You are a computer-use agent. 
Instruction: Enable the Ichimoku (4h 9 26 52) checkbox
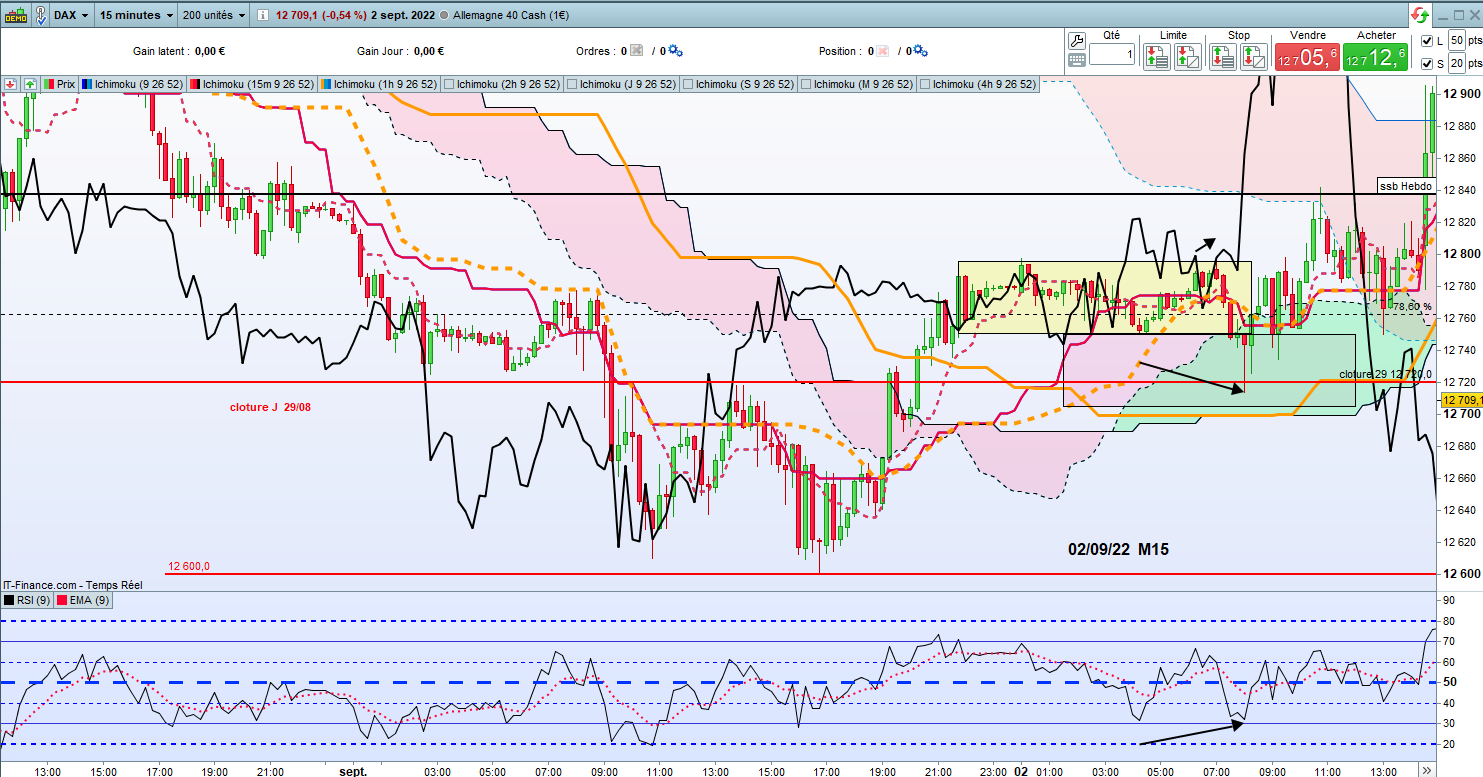click(927, 84)
